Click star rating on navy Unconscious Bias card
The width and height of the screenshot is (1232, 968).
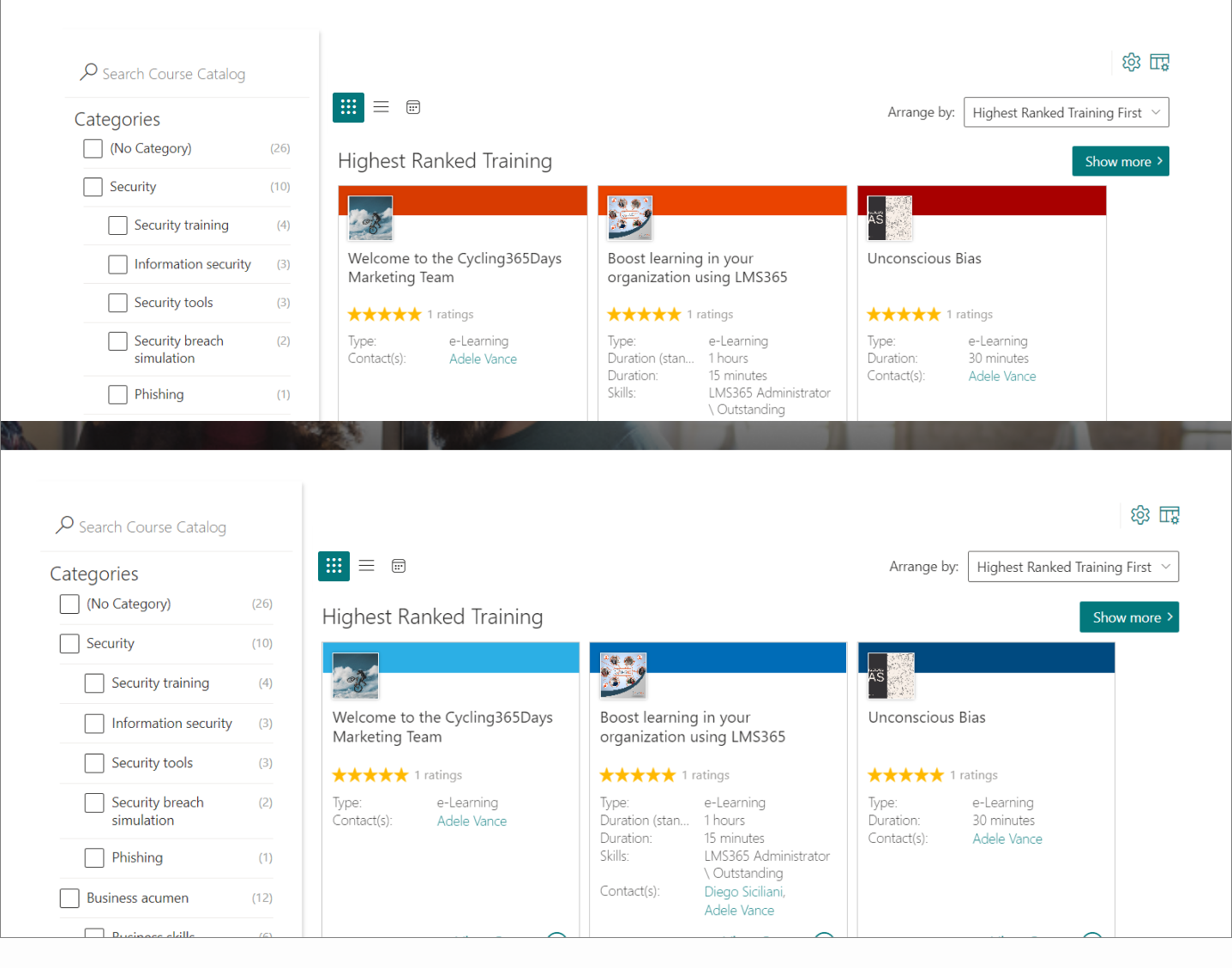tap(905, 775)
